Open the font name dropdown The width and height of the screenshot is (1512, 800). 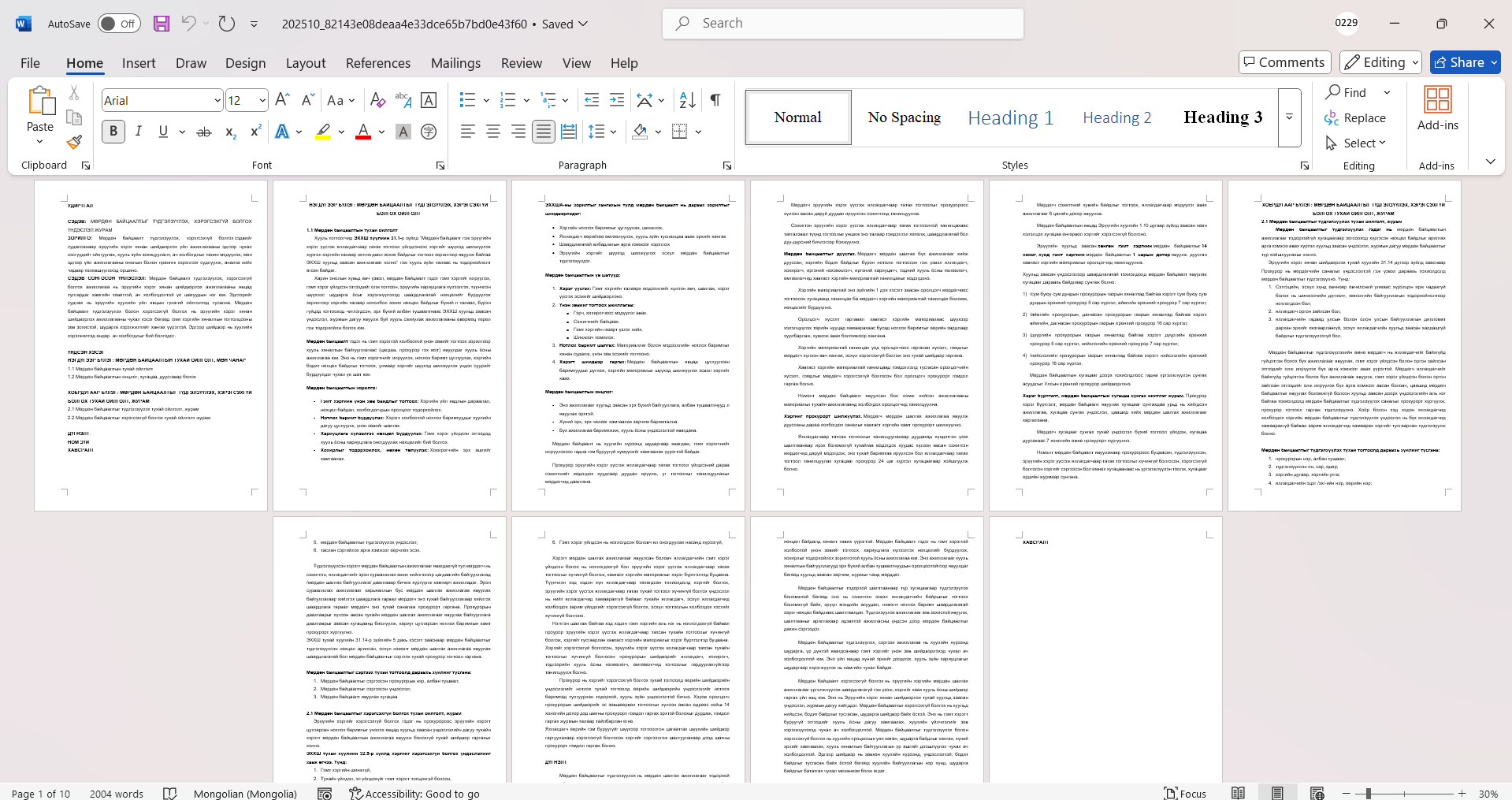[x=217, y=100]
